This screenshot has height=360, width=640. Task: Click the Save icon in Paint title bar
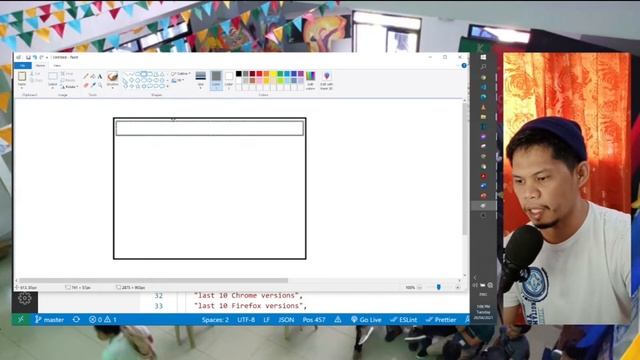point(28,58)
